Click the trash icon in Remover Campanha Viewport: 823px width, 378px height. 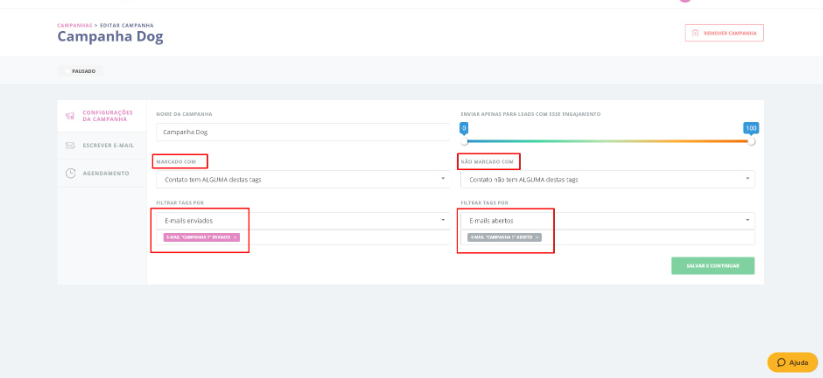tap(695, 33)
